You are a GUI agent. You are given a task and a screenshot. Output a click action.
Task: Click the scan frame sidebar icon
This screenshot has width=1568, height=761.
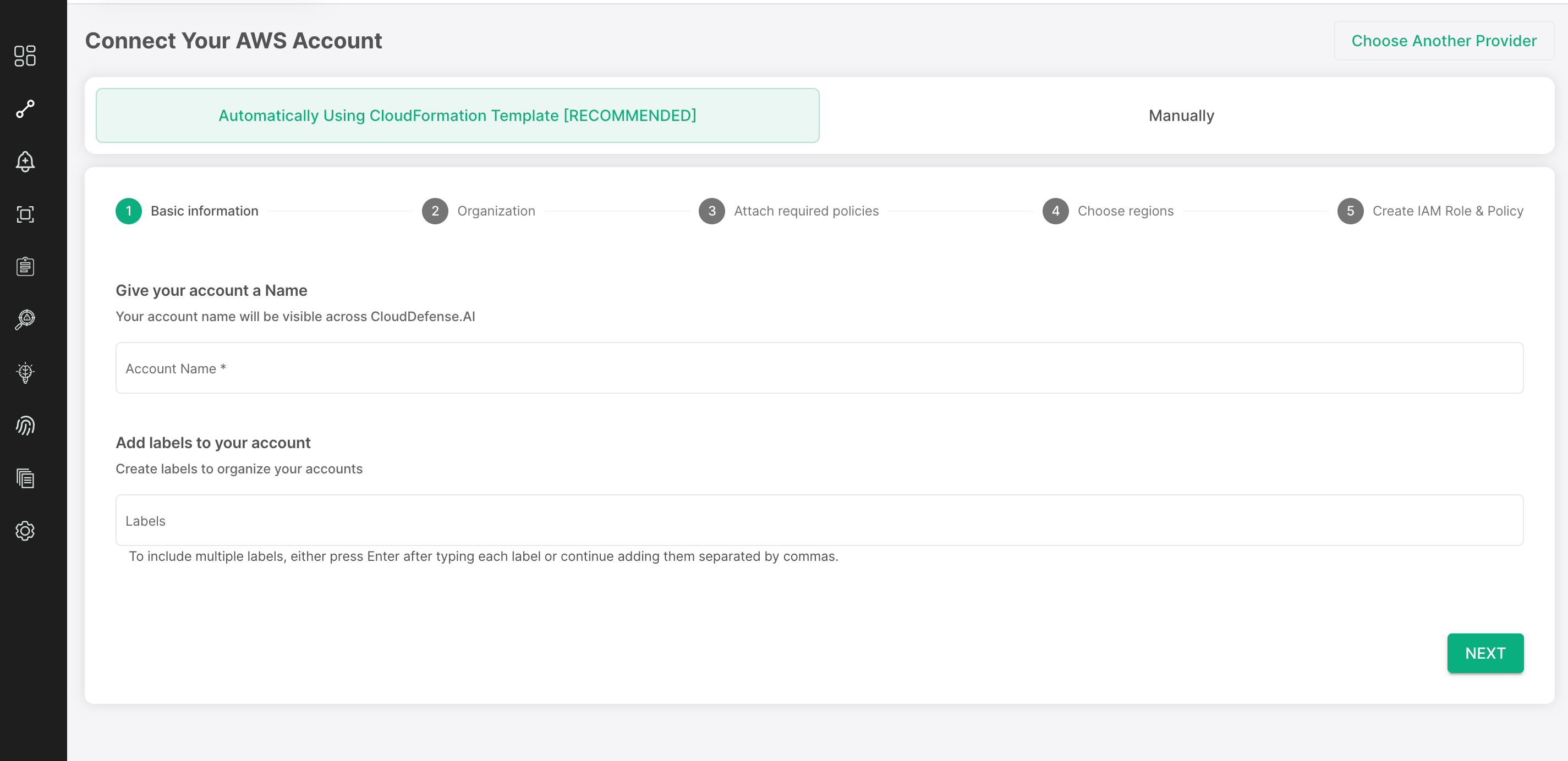(25, 214)
